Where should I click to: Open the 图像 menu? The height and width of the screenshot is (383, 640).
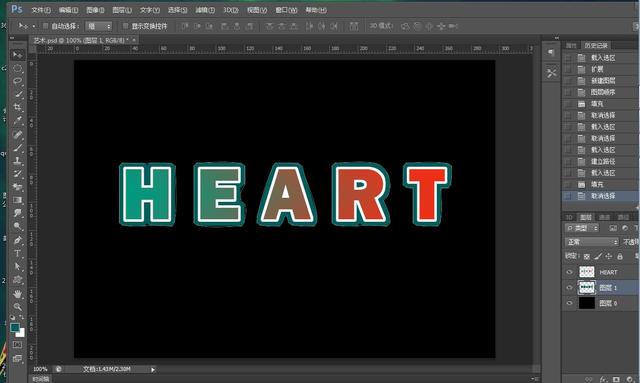95,10
